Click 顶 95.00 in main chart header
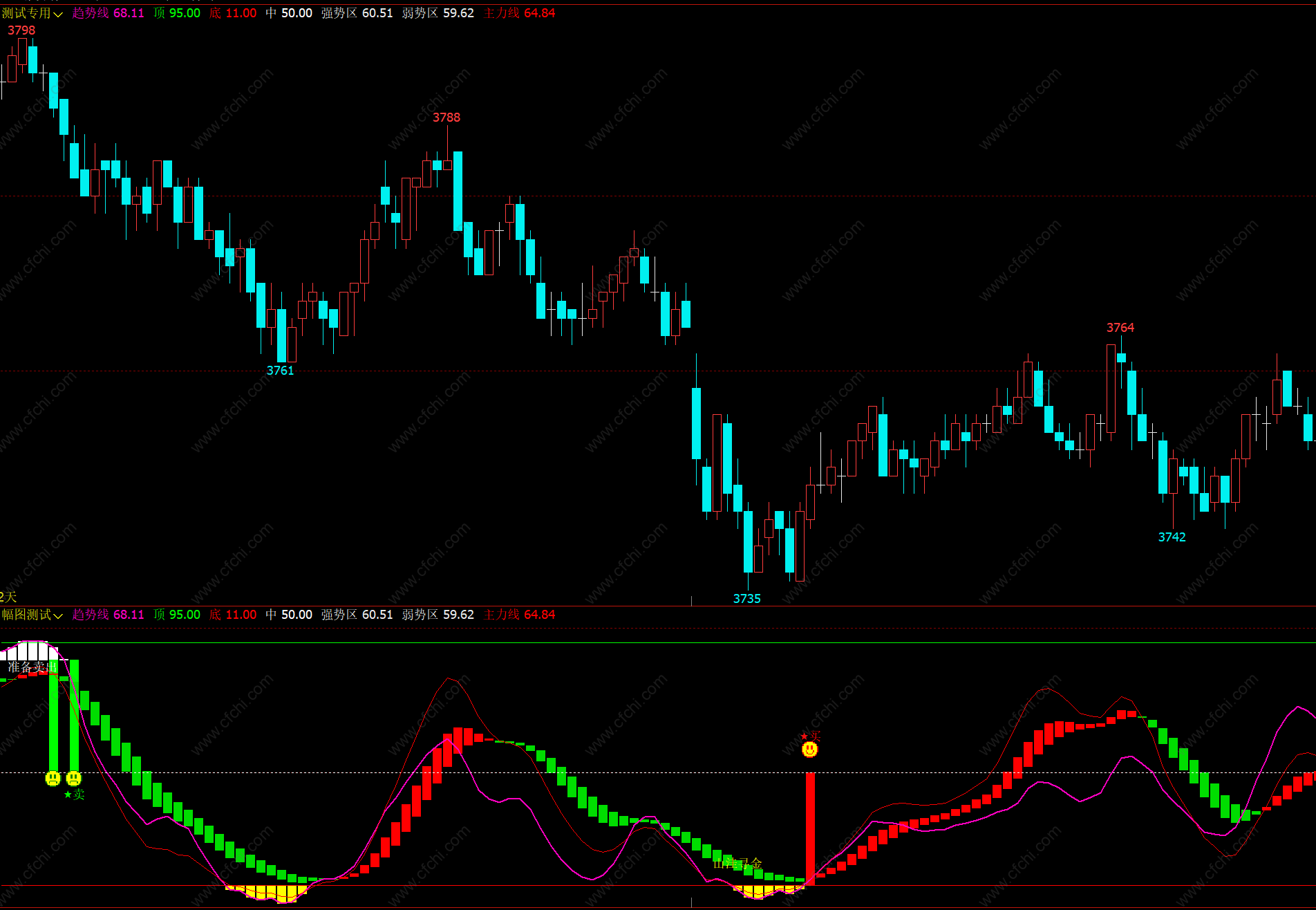1316x910 pixels. (x=177, y=13)
